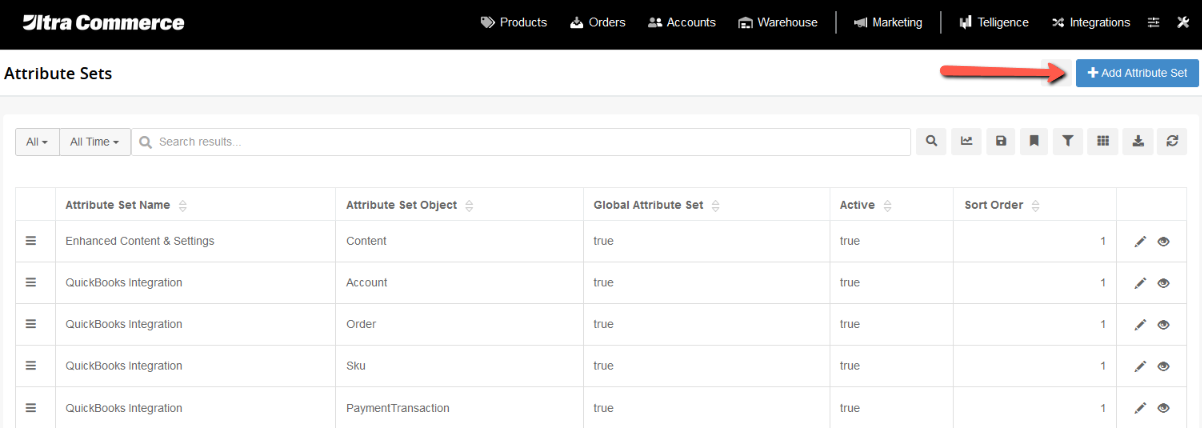The width and height of the screenshot is (1202, 428).
Task: Open the Accounts menu
Action: click(682, 22)
